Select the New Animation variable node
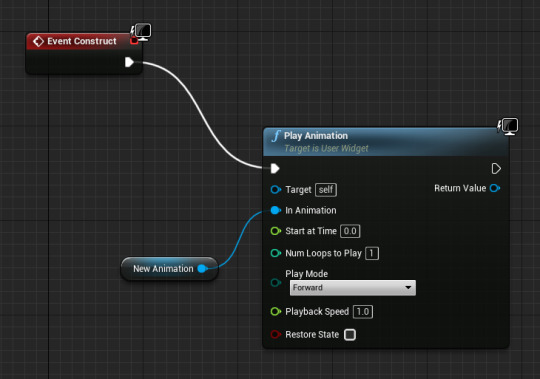Viewport: 540px width, 379px height. coord(169,269)
